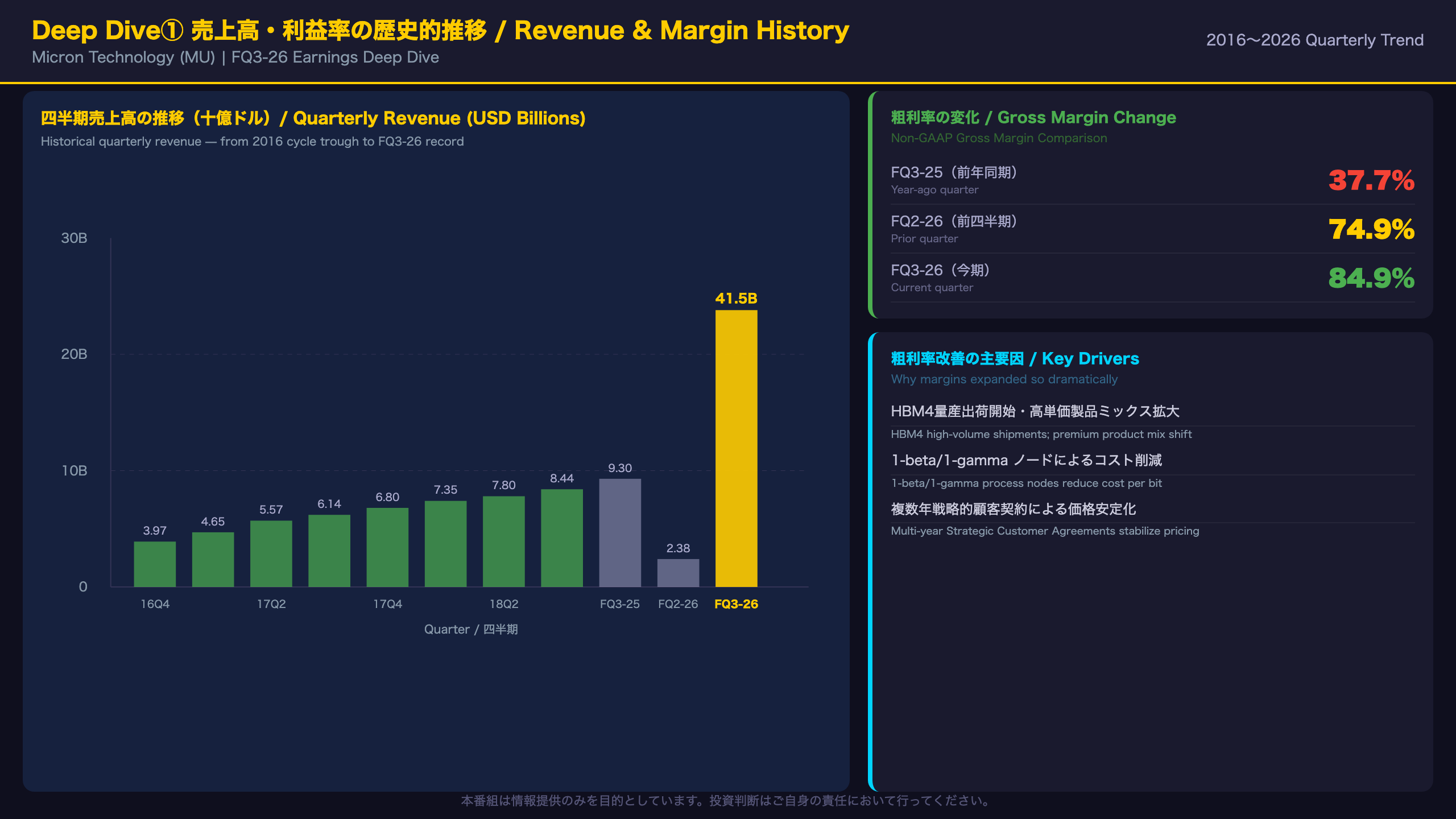Click the '複数年戦略的顧客契約による価格安定化' driver line
Viewport: 1456px width, 819px height.
1013,509
